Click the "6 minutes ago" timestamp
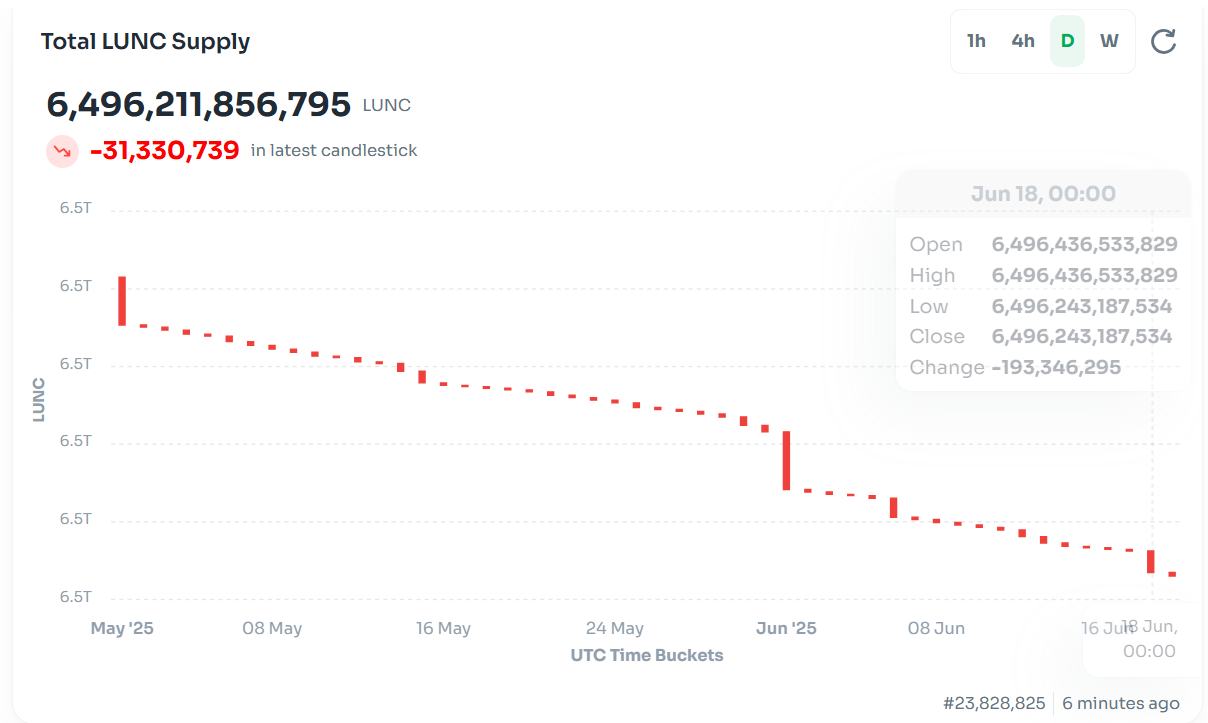 click(1120, 703)
